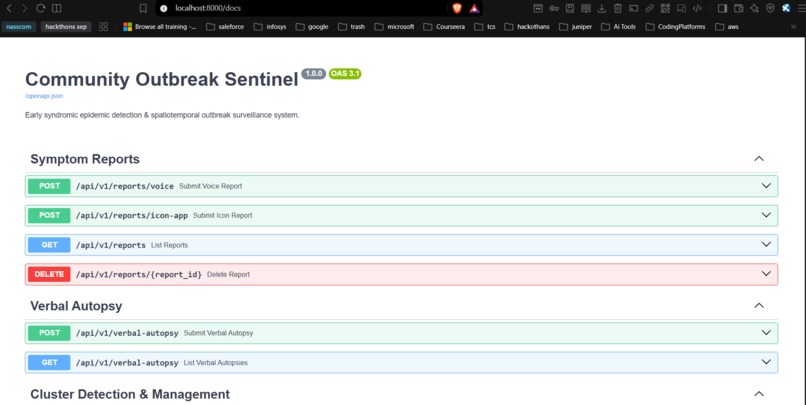Viewport: 806px width, 405px height.
Task: Collapse Cluster Detection & Management section
Action: [759, 394]
